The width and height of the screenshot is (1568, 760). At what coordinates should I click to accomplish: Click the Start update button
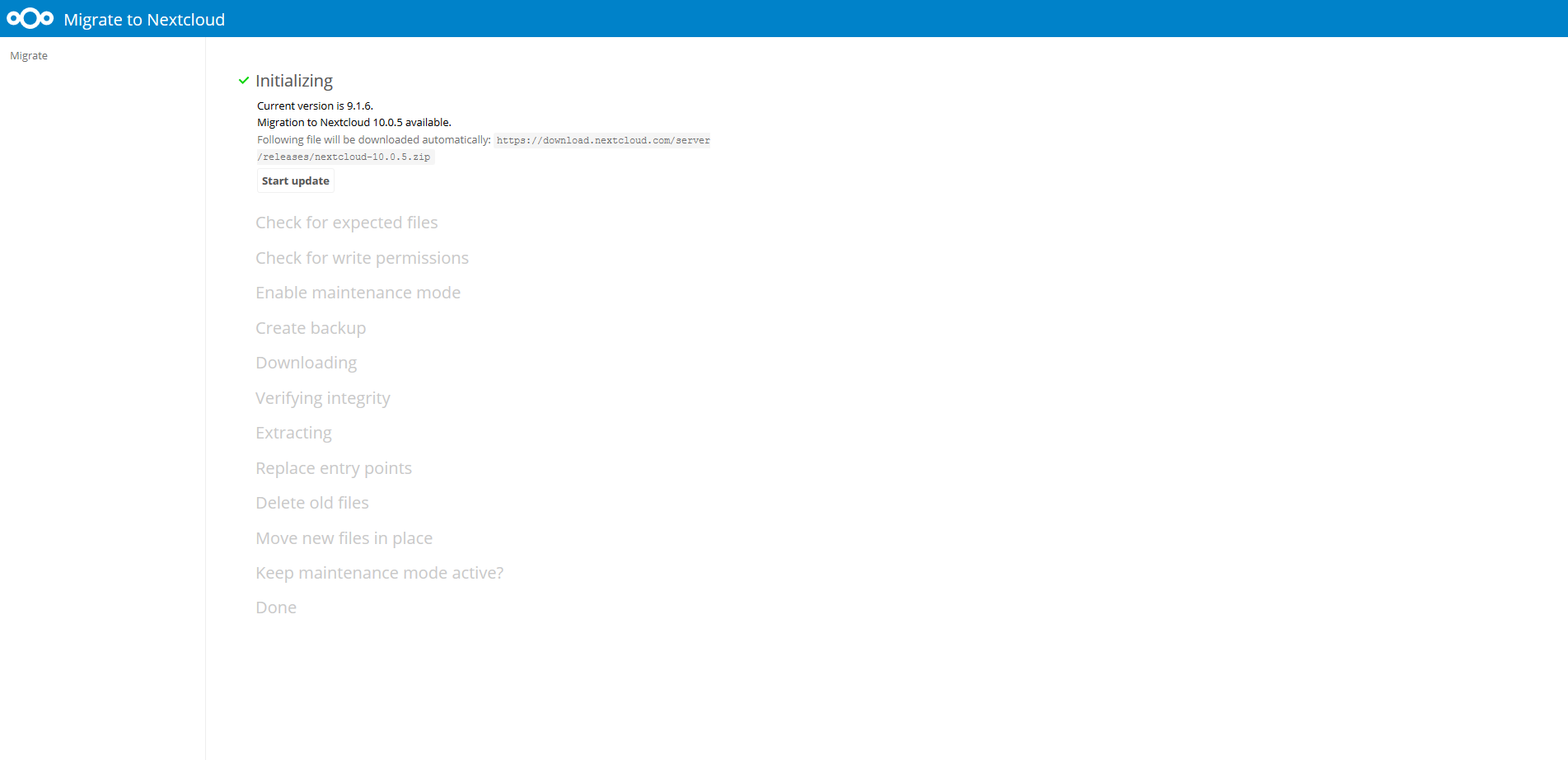[x=296, y=181]
